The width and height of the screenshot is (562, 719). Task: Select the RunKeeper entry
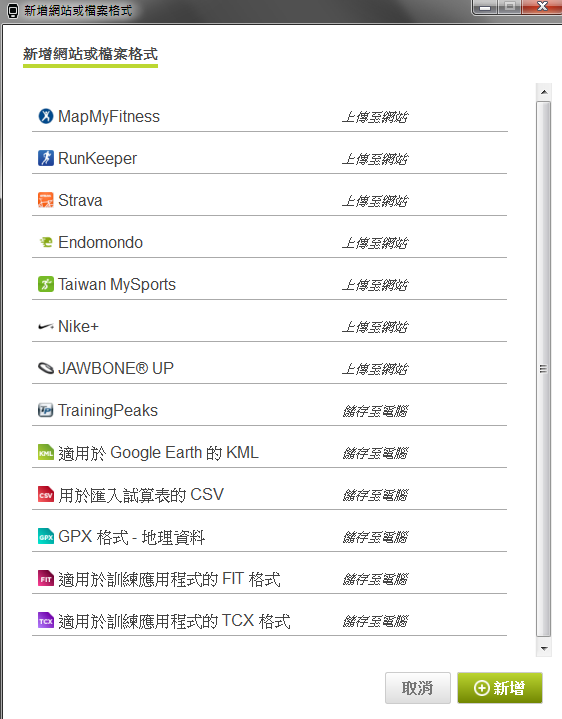pyautogui.click(x=97, y=159)
